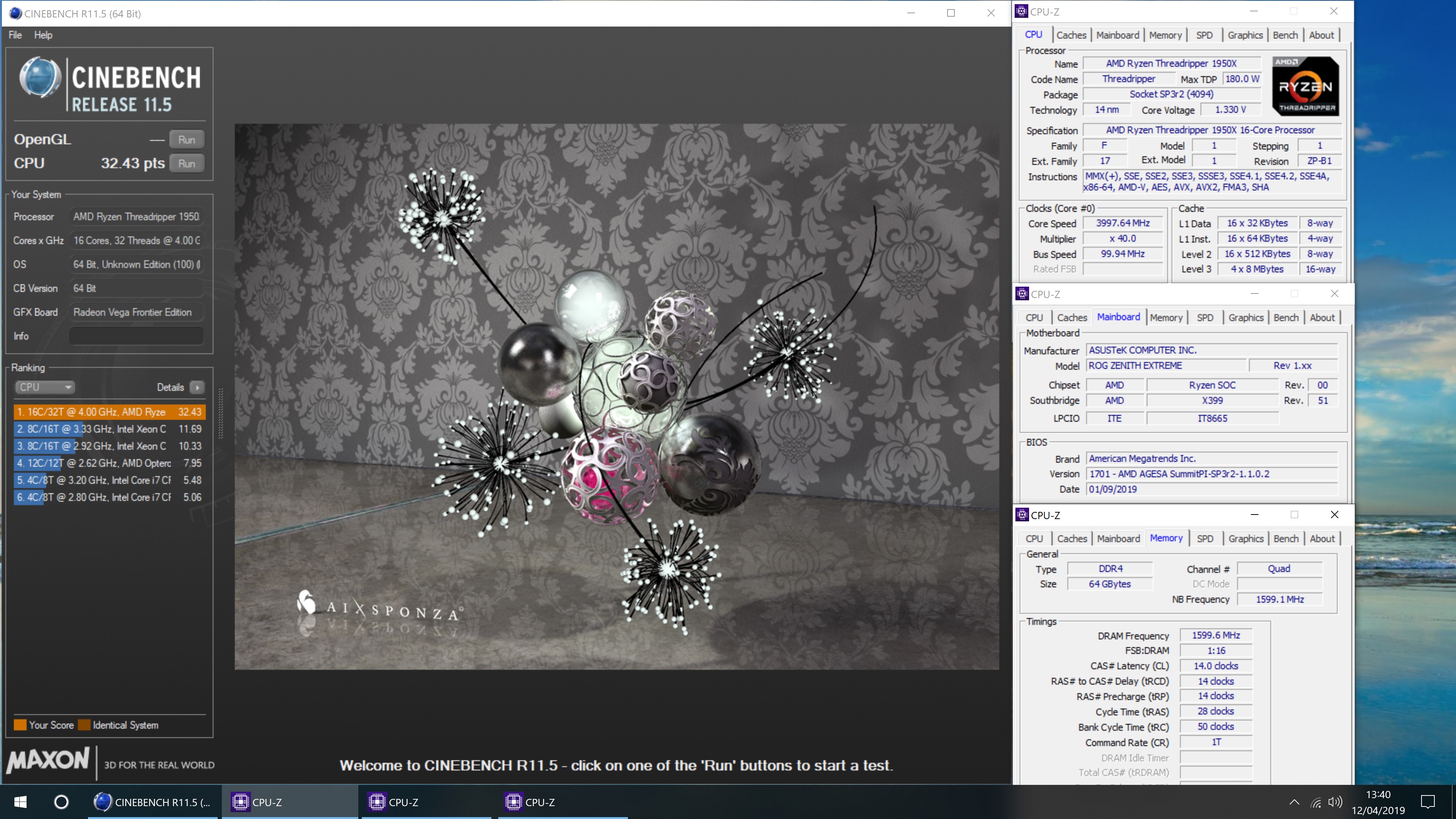
Task: Select ranking row 6 4C/8T 2.80 GHz Core i7
Action: click(109, 497)
